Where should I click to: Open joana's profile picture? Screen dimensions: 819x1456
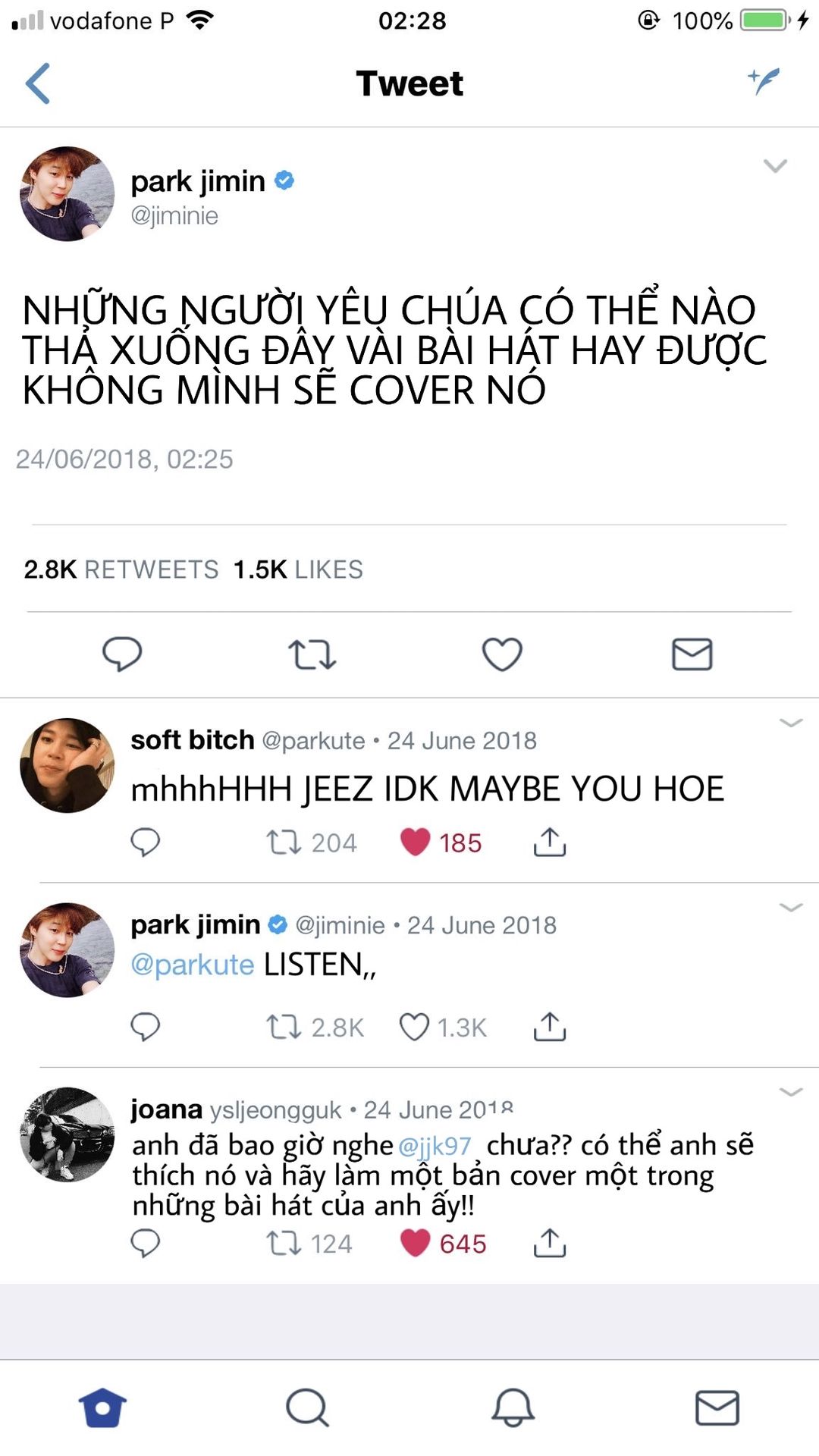point(67,1134)
